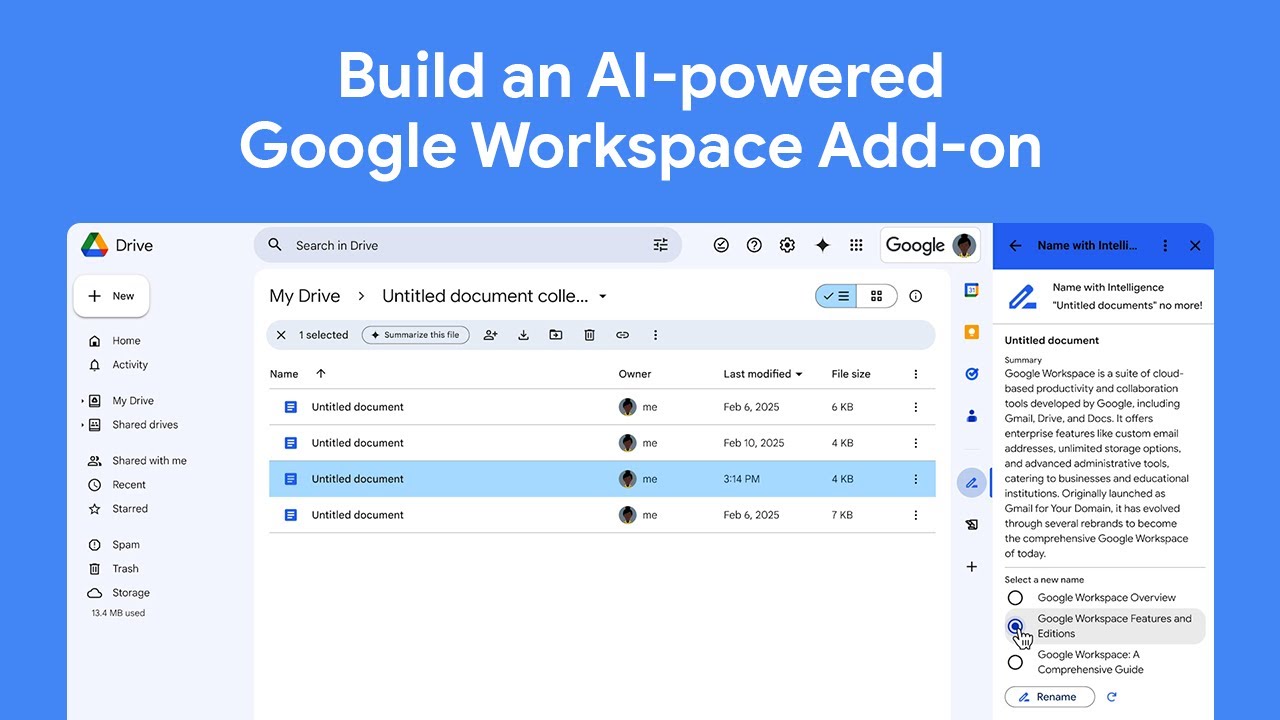Click the Search in Drive field

click(467, 245)
